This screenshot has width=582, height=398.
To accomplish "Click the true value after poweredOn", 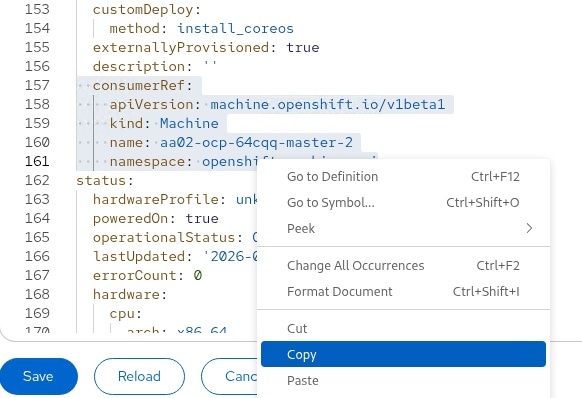I will click(x=202, y=218).
